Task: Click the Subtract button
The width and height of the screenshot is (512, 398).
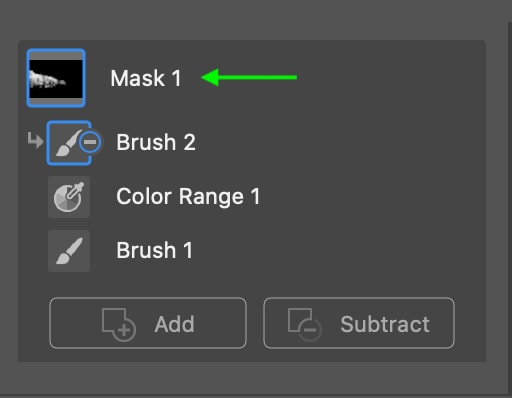Action: pos(359,323)
